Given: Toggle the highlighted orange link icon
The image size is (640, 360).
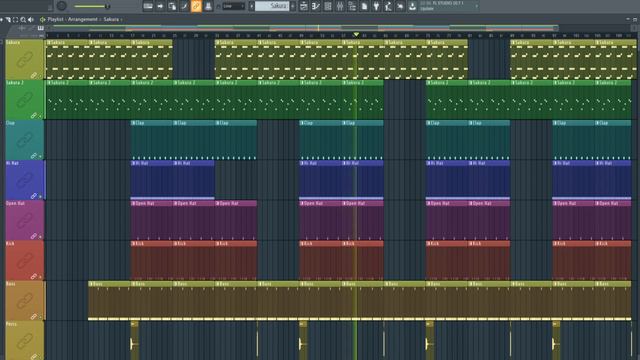Looking at the screenshot, I should tap(196, 6).
